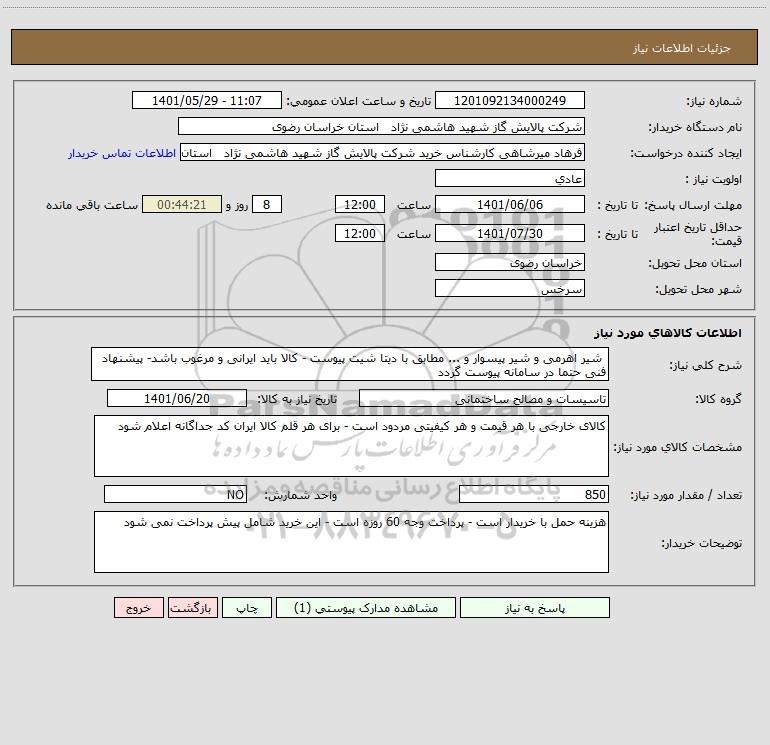Click the buyer notes text area
This screenshot has height=745, width=770.
click(x=351, y=542)
